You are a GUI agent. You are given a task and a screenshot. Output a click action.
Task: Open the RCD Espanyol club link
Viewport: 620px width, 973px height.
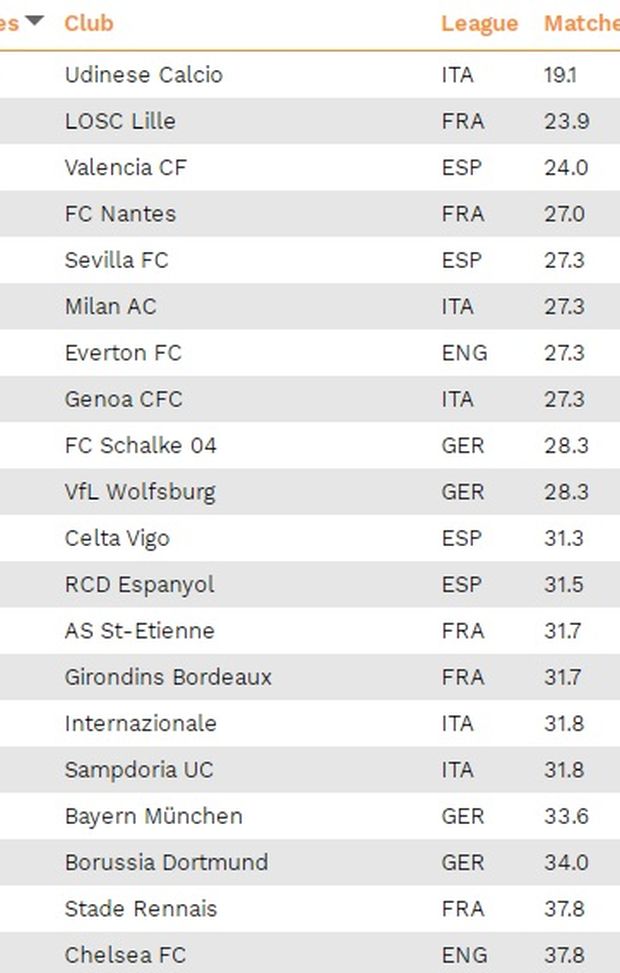point(139,584)
